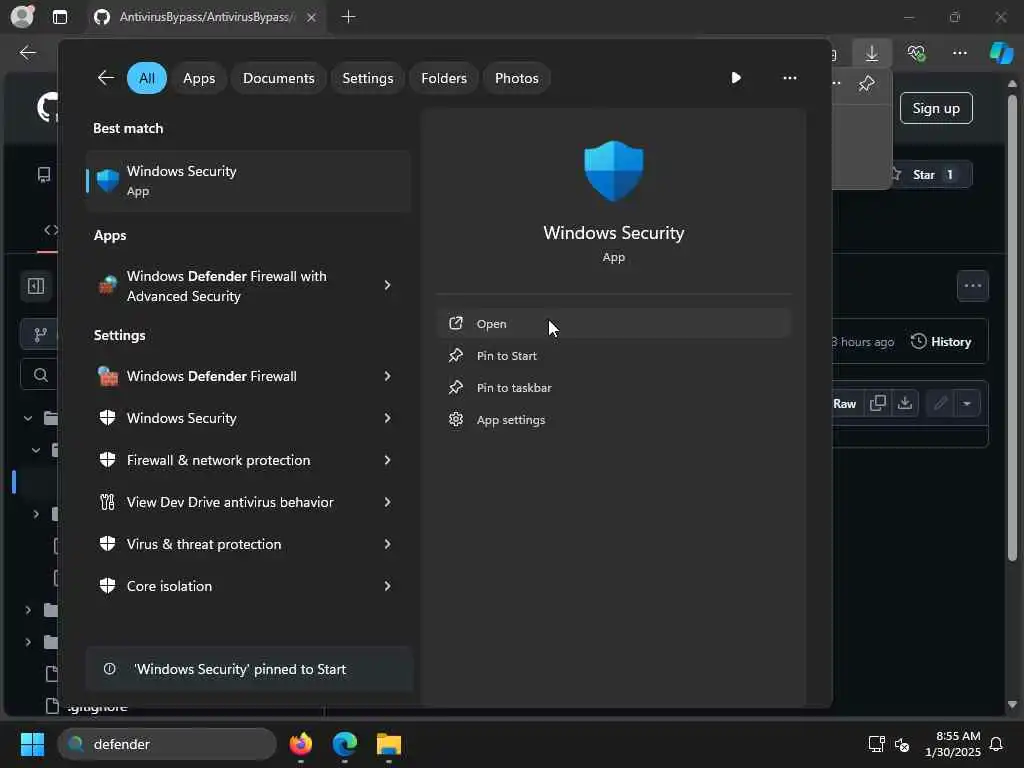Open Edge downloads toolbar button
Viewport: 1024px width, 768px height.
coord(872,53)
